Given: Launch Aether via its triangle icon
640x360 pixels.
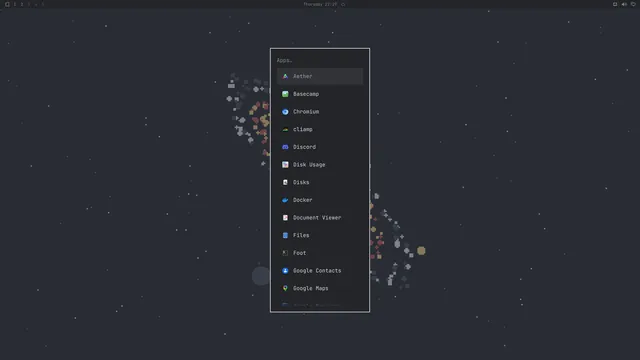Looking at the screenshot, I should pyautogui.click(x=285, y=76).
